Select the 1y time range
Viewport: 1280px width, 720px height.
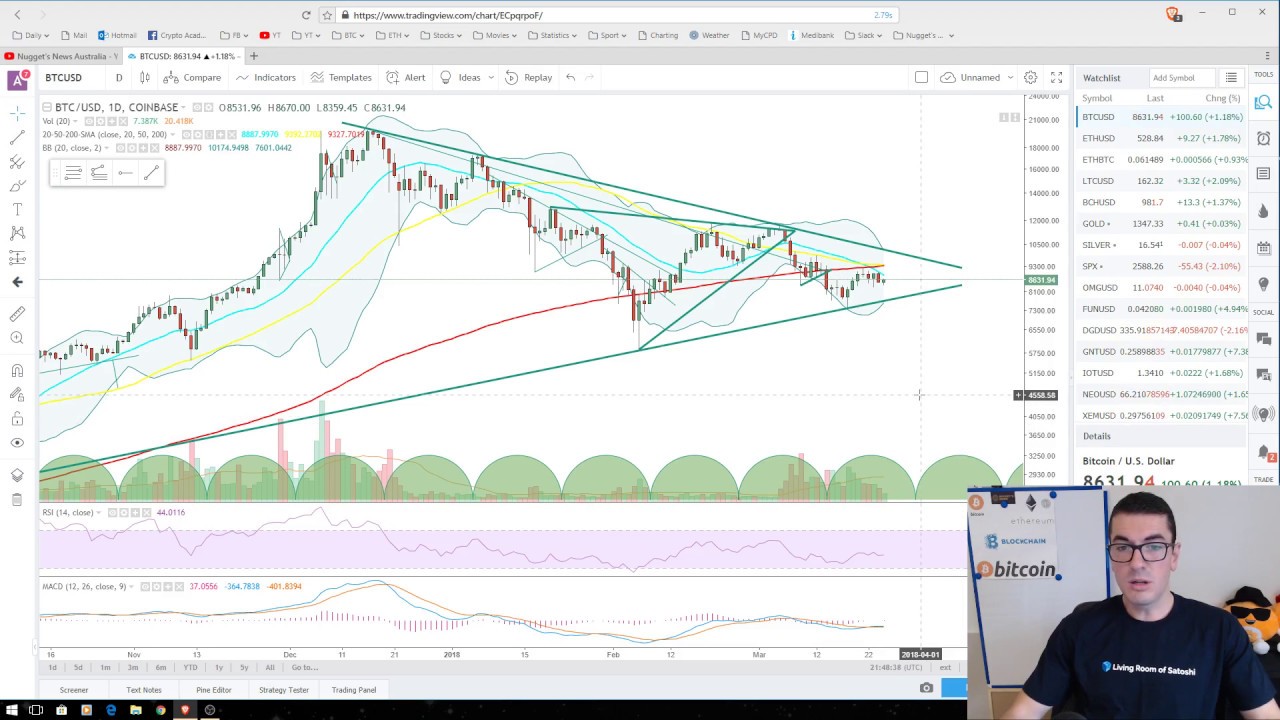coord(218,667)
